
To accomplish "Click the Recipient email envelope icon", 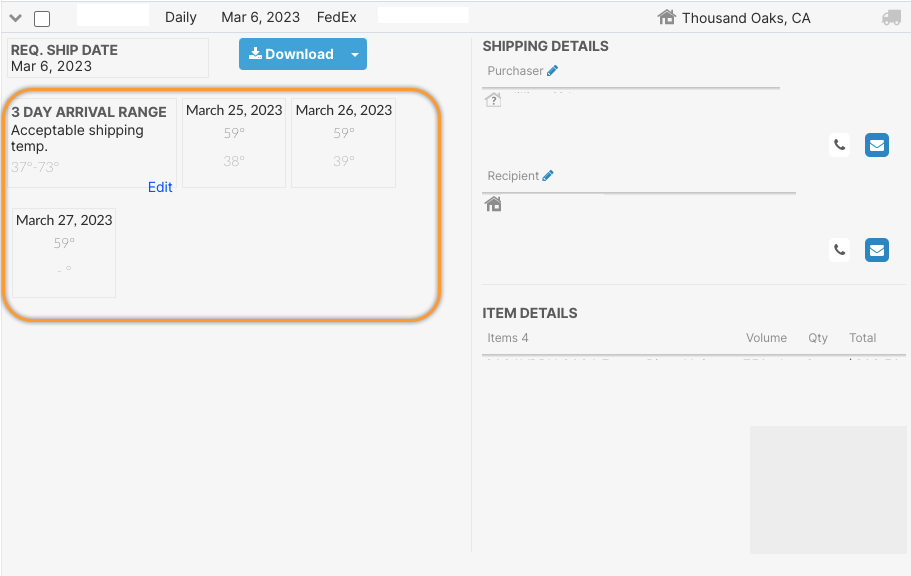I will coord(877,249).
